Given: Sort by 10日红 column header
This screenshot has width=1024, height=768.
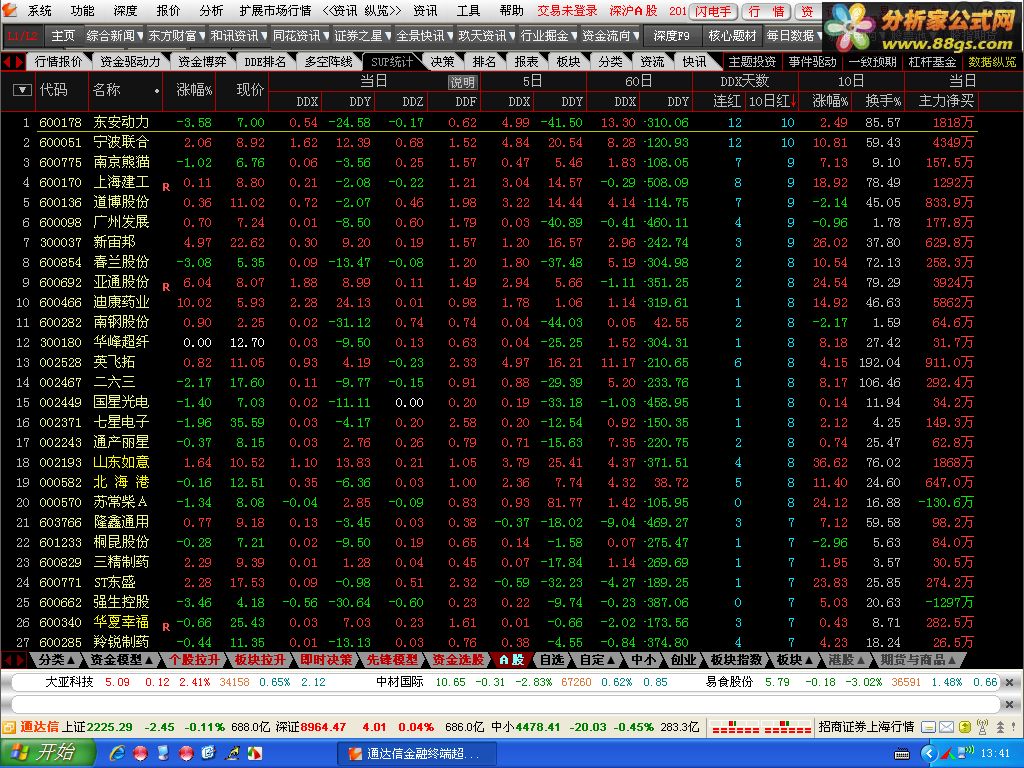Looking at the screenshot, I should [773, 102].
